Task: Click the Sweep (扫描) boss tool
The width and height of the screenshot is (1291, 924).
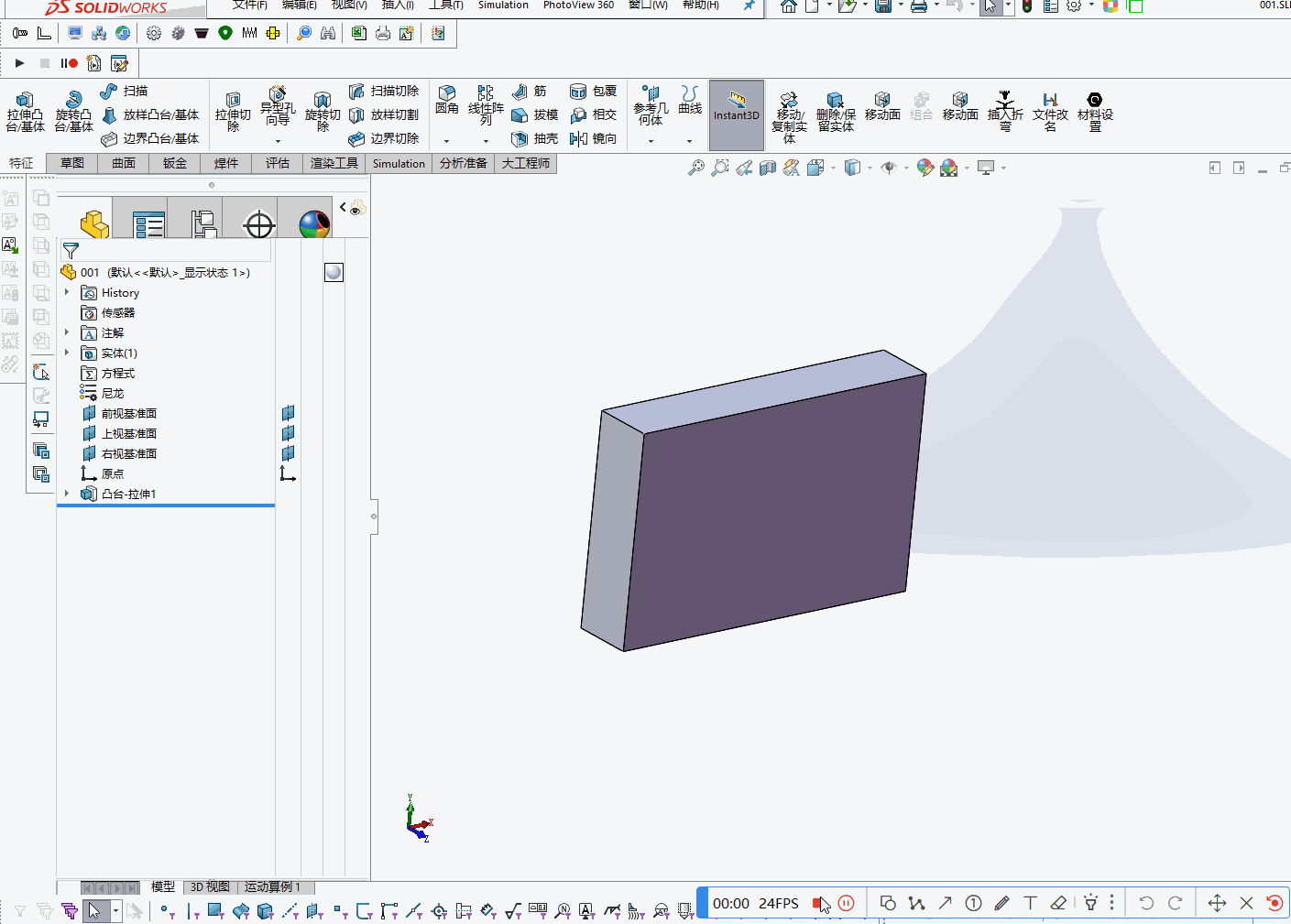Action: [124, 91]
